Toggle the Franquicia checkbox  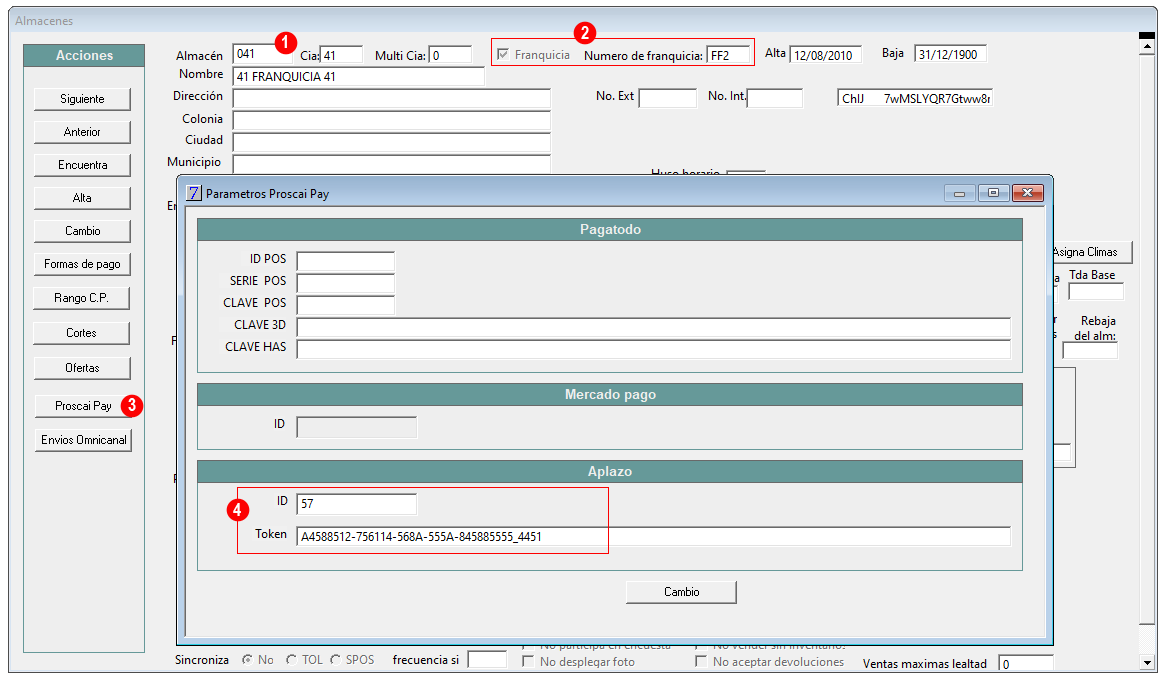[x=503, y=54]
